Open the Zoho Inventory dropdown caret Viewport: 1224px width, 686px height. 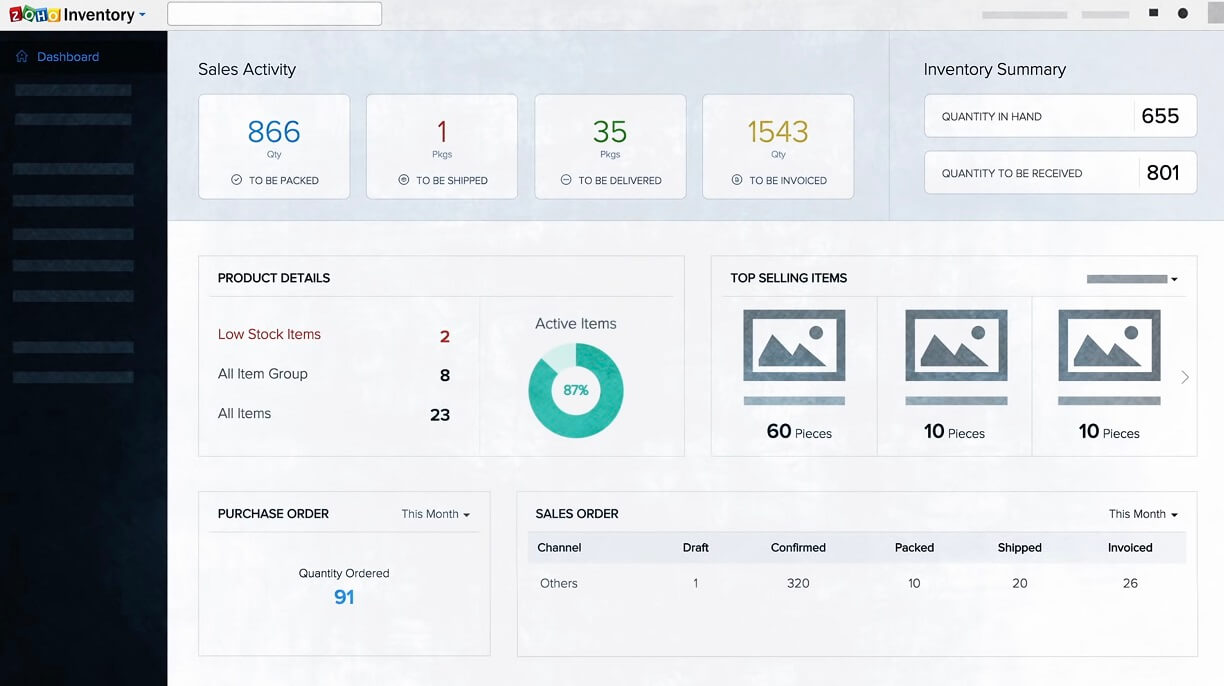(x=142, y=14)
